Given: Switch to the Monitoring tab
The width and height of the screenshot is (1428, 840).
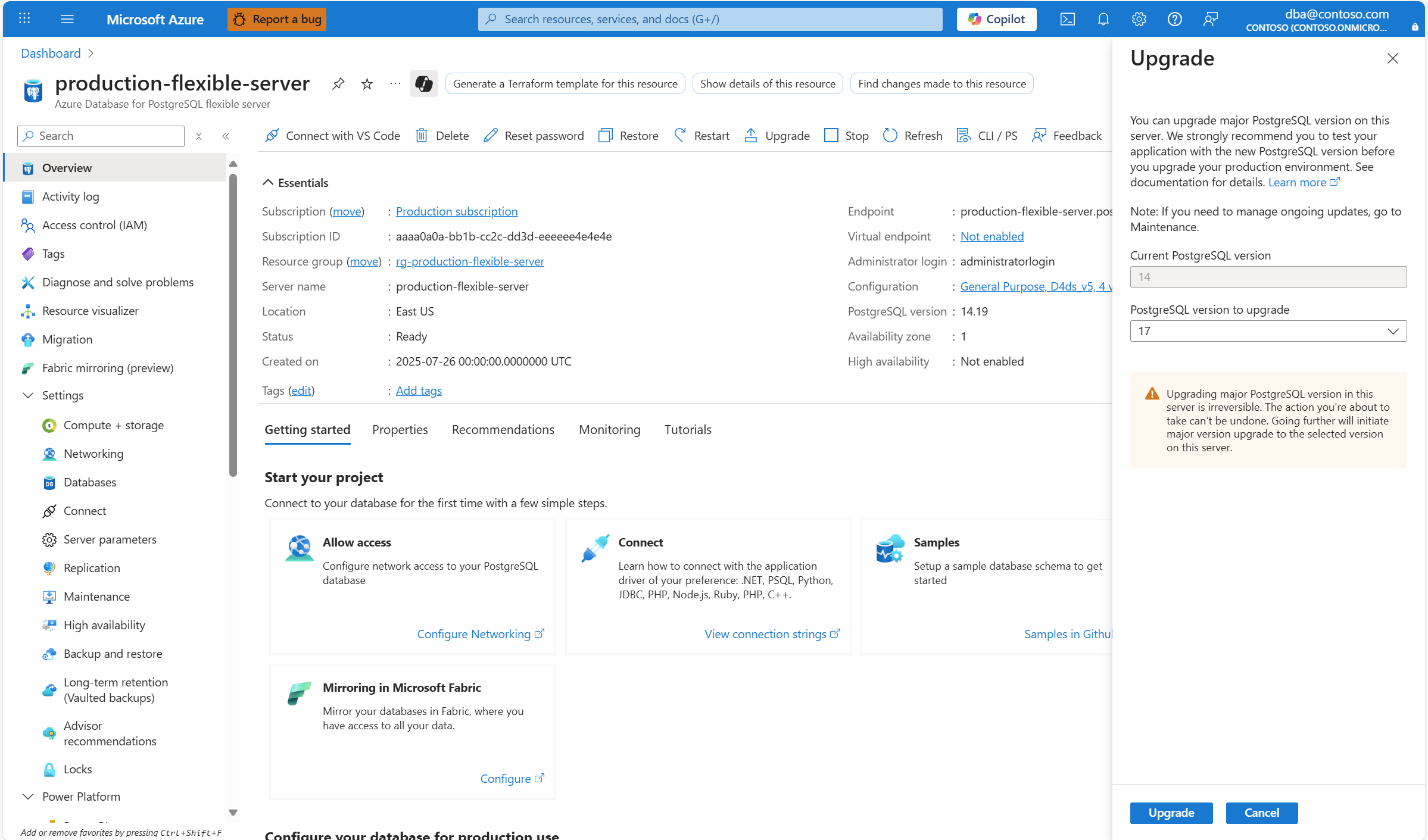Looking at the screenshot, I should 609,430.
